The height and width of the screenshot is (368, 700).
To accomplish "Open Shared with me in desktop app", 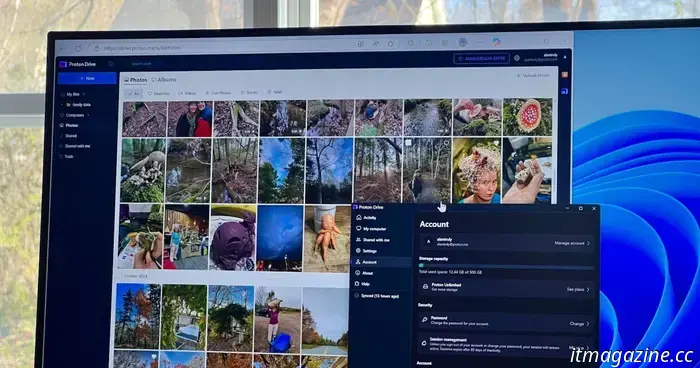I will tap(373, 240).
